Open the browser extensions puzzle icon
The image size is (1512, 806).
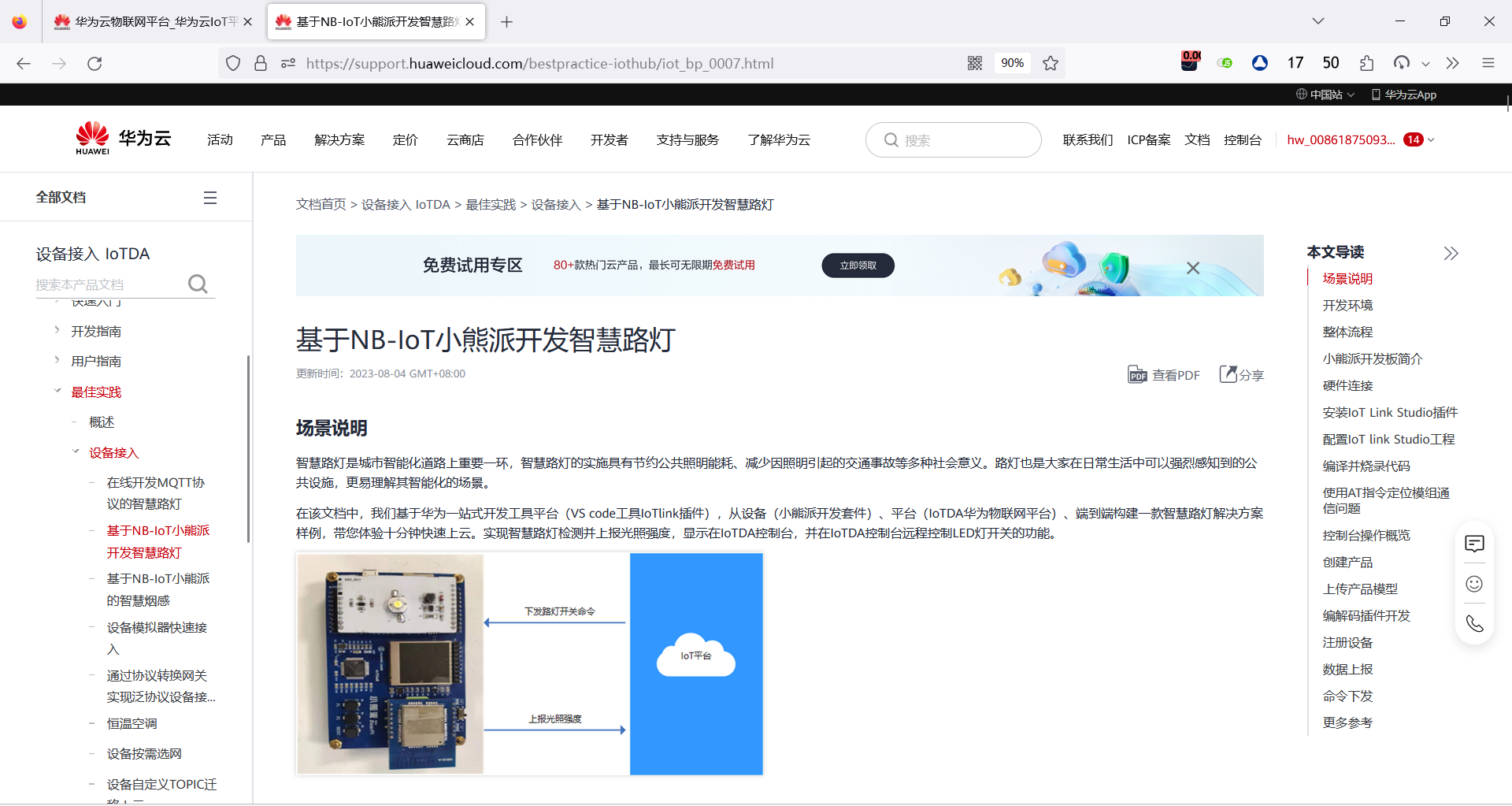click(x=1367, y=63)
